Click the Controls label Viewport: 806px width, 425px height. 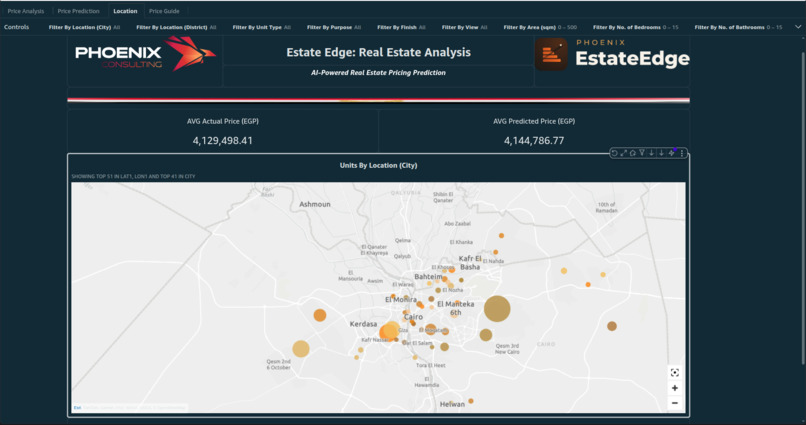point(16,27)
